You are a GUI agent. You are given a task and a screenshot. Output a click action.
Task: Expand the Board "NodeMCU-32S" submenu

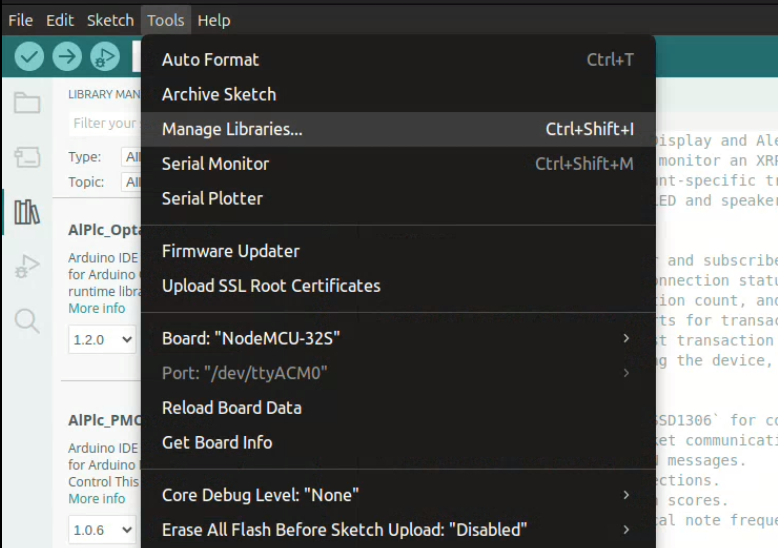click(398, 338)
